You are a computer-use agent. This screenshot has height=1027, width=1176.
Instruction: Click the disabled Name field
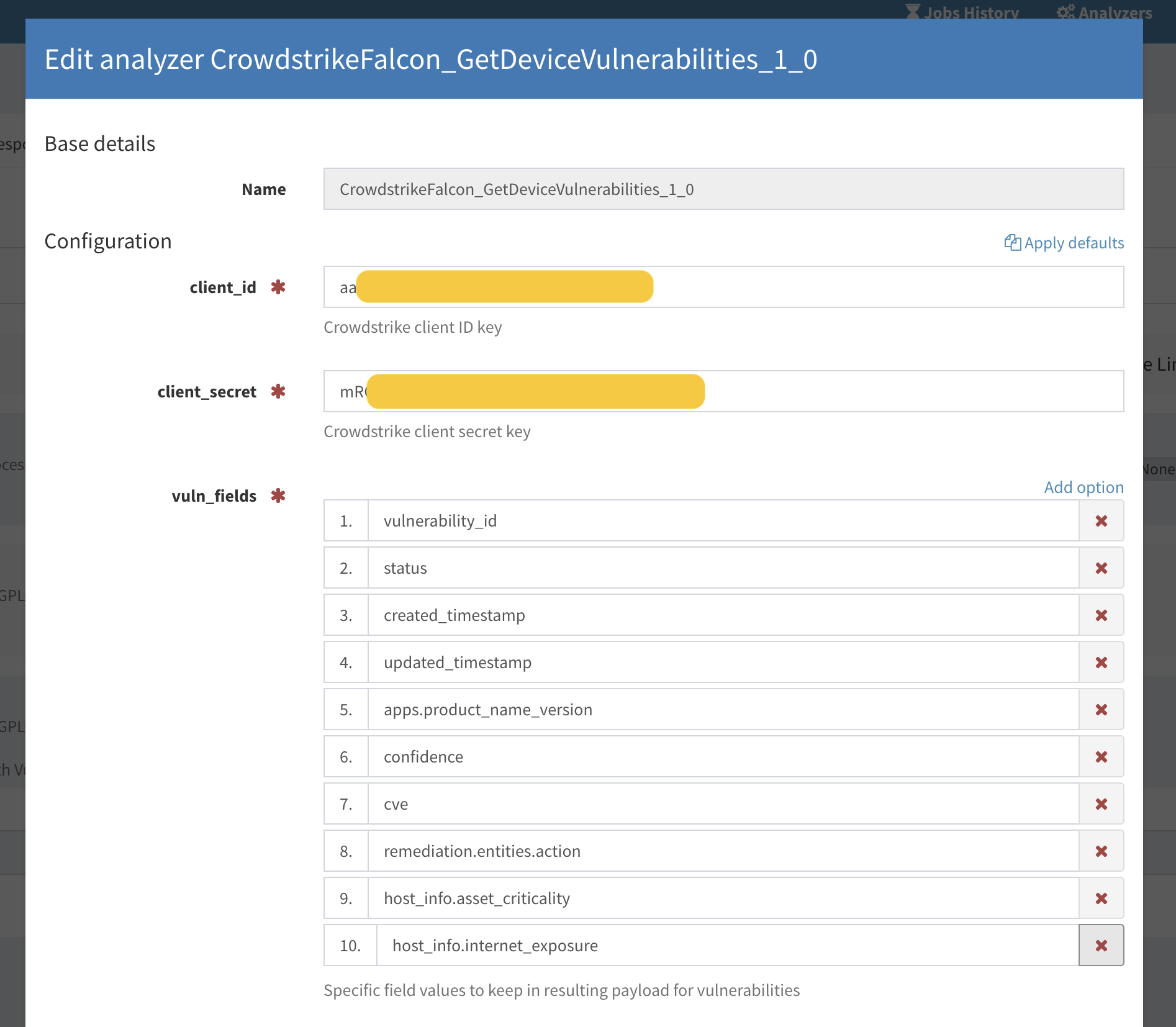pos(723,189)
